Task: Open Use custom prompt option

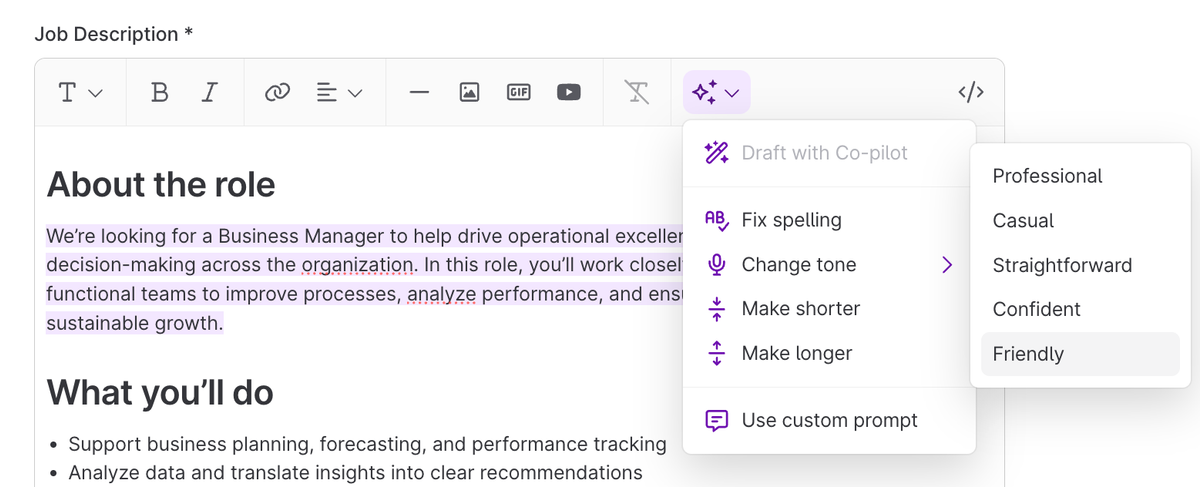Action: coord(829,420)
